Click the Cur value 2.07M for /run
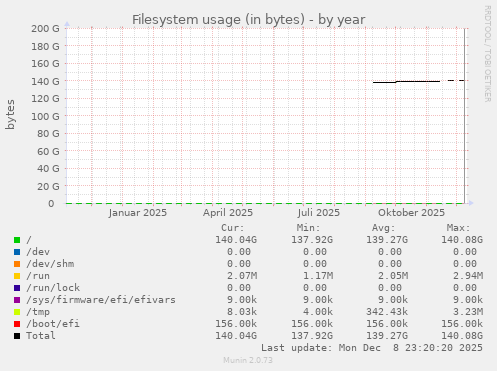The height and width of the screenshot is (371, 497). [x=242, y=276]
